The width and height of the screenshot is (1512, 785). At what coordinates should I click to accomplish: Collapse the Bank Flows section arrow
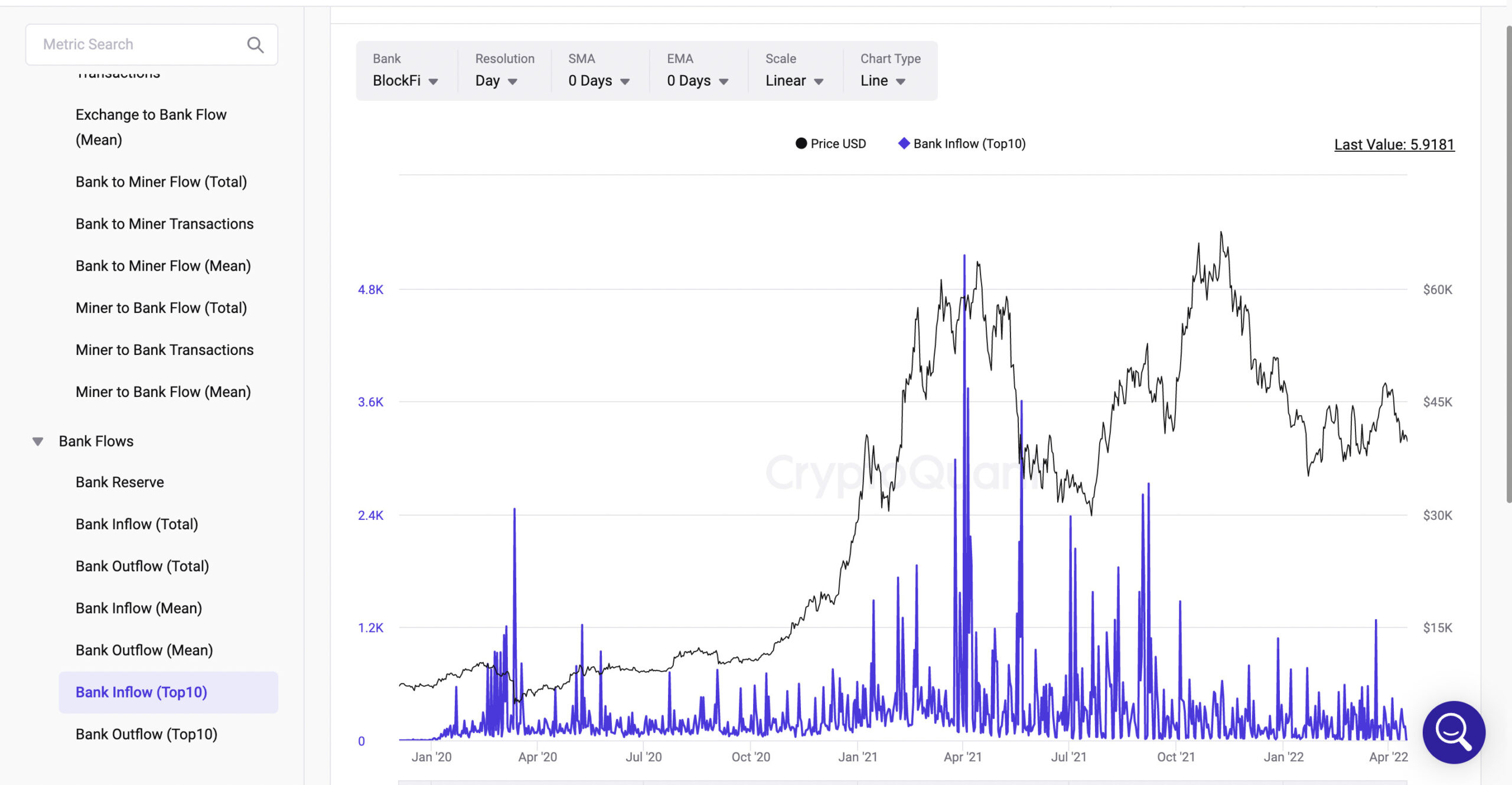(x=38, y=441)
